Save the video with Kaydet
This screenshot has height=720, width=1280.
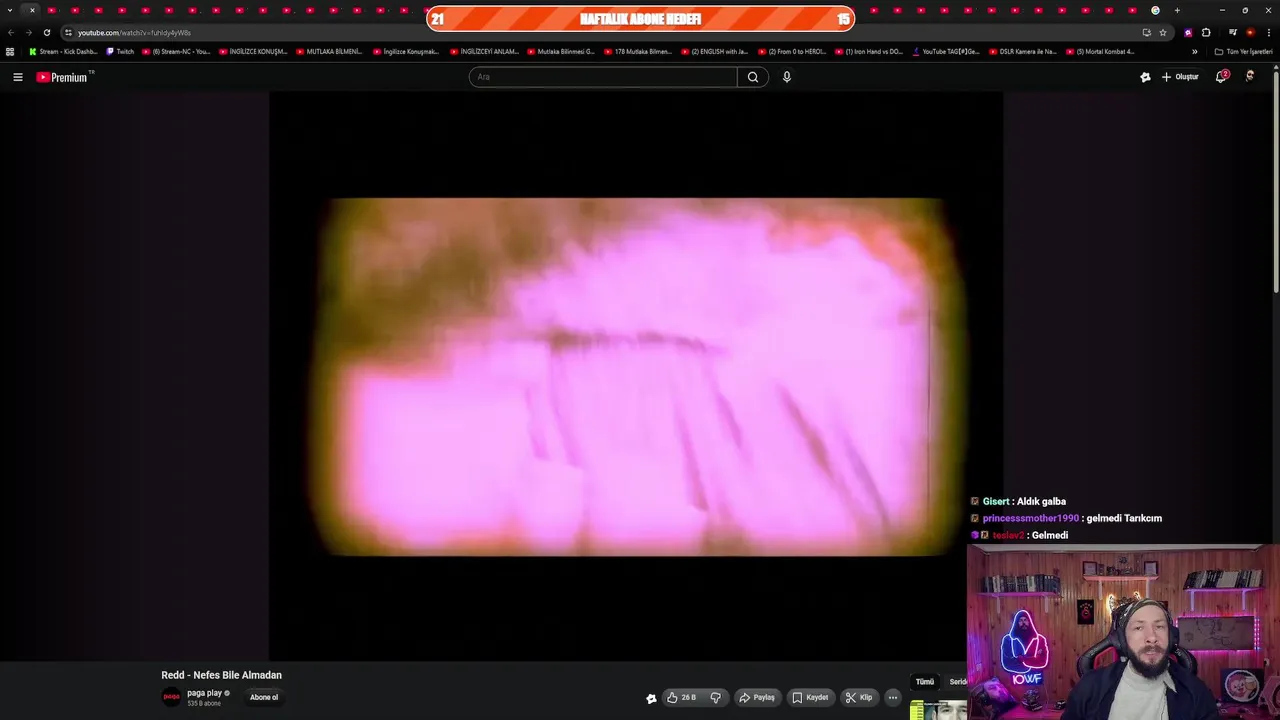[x=810, y=698]
